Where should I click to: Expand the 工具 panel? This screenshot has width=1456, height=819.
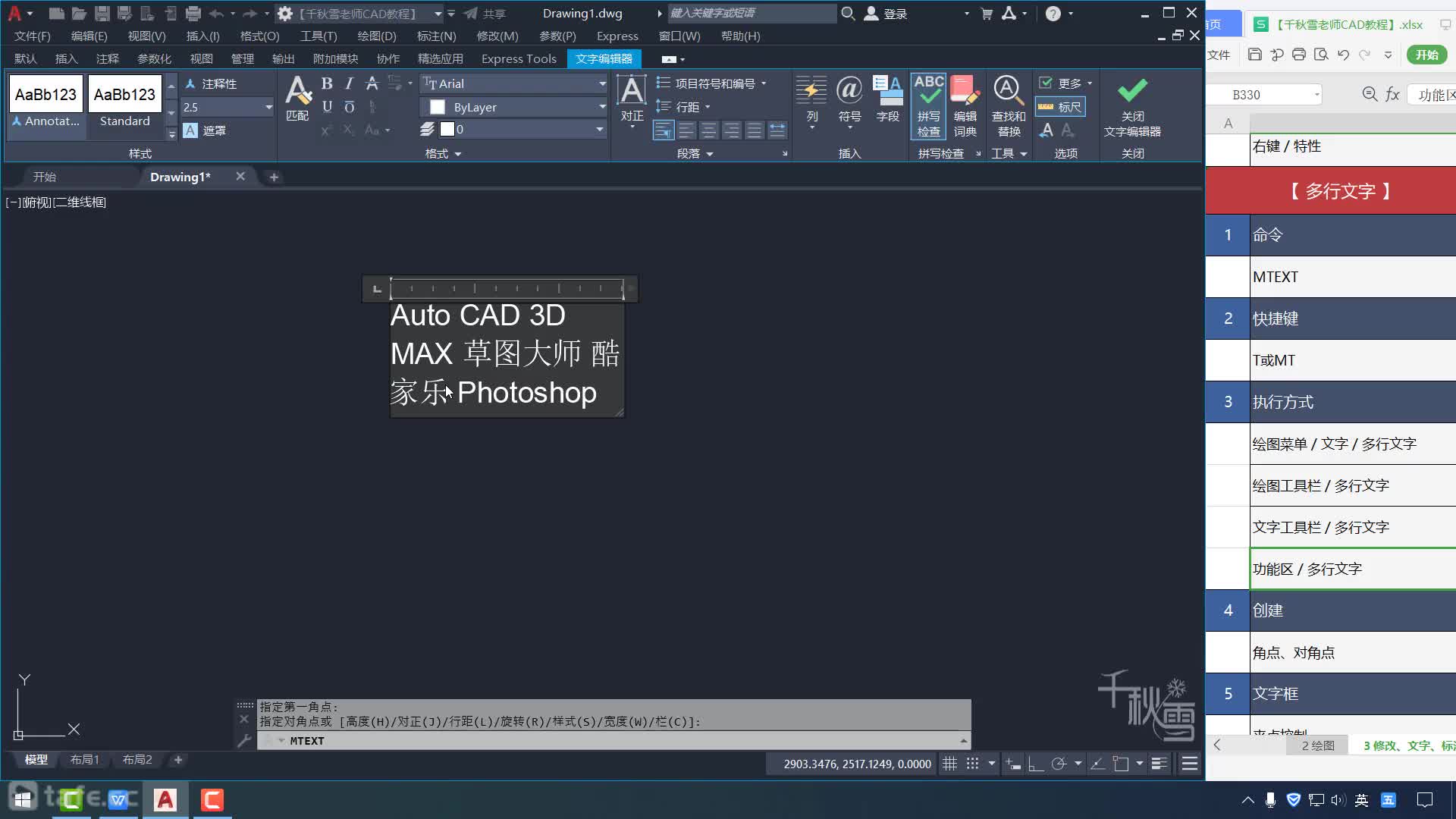point(1009,154)
